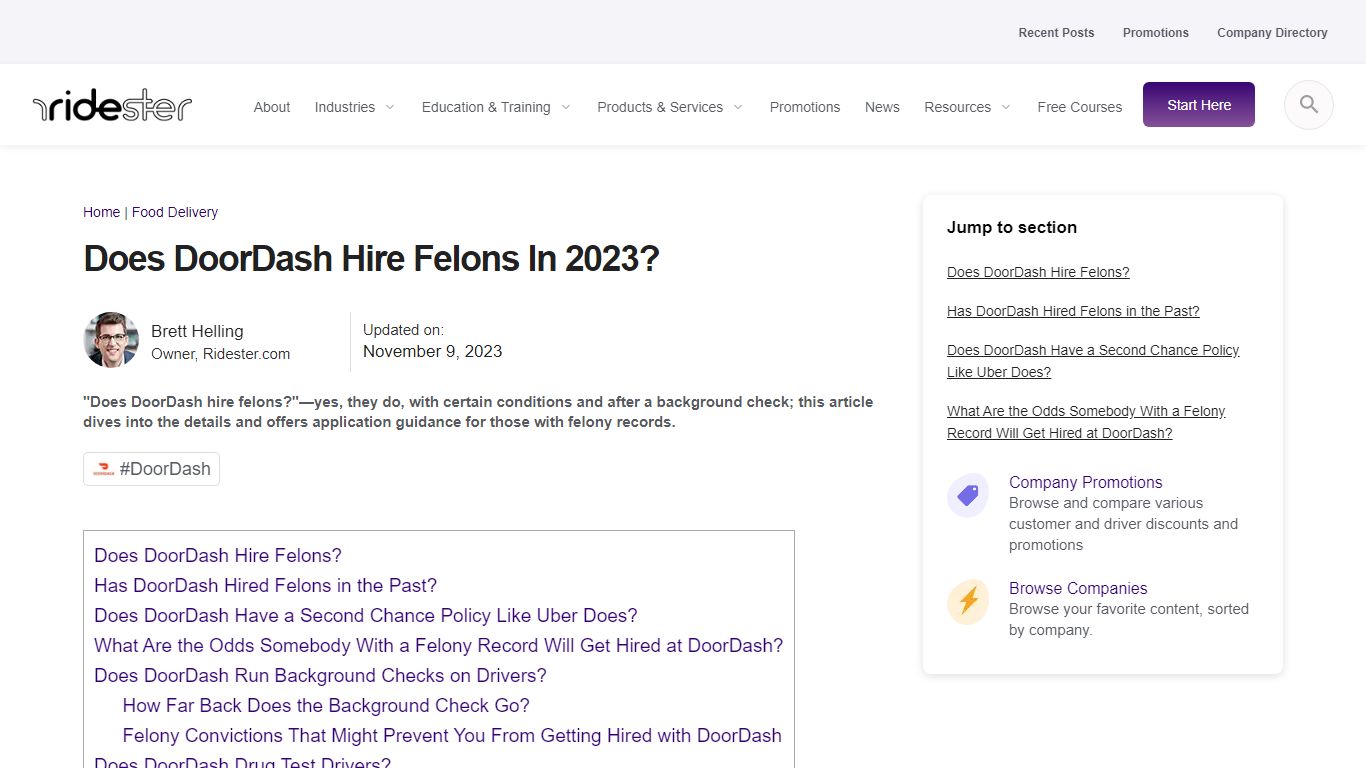Screen dimensions: 1366x768
Task: Open contents entry about Second Chance Policy
Action: tap(365, 615)
